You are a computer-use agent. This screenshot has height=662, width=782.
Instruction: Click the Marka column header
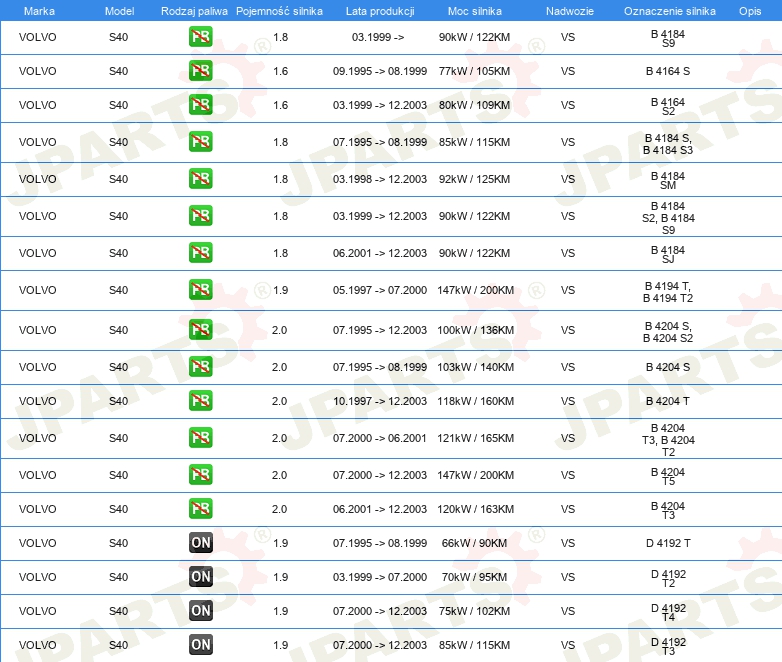click(39, 11)
